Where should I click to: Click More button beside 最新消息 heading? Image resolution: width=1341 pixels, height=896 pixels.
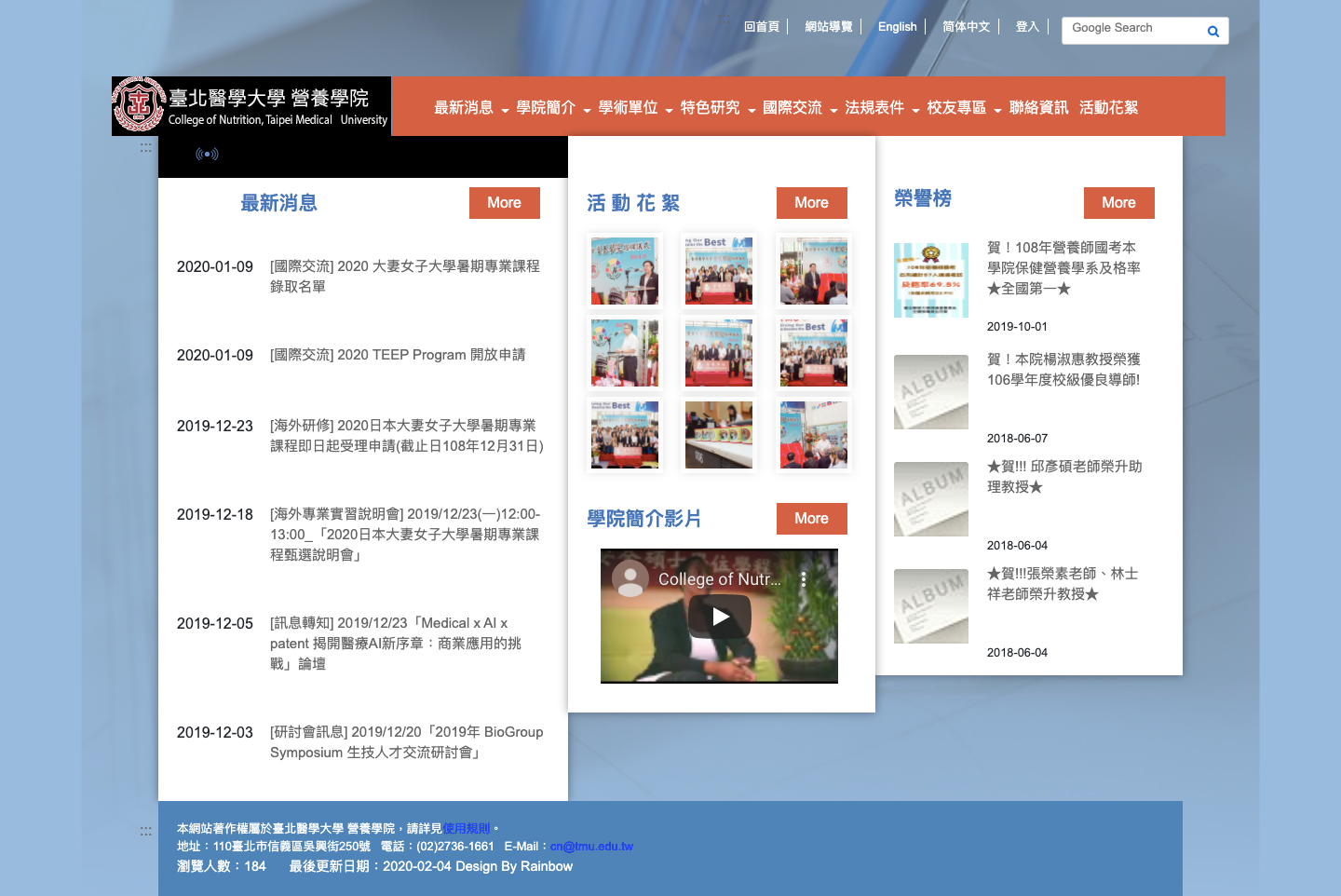coord(504,203)
